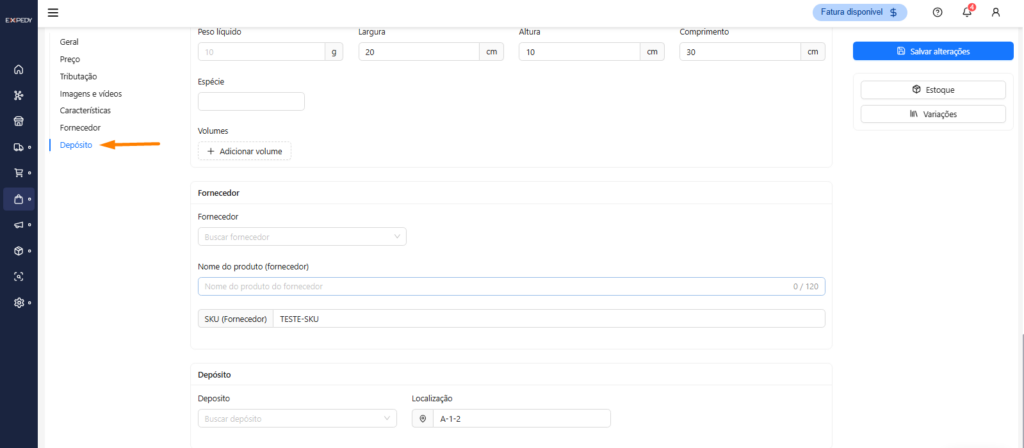Viewport: 1024px width, 448px height.
Task: Open the integrations hub icon in sidebar
Action: (x=18, y=95)
